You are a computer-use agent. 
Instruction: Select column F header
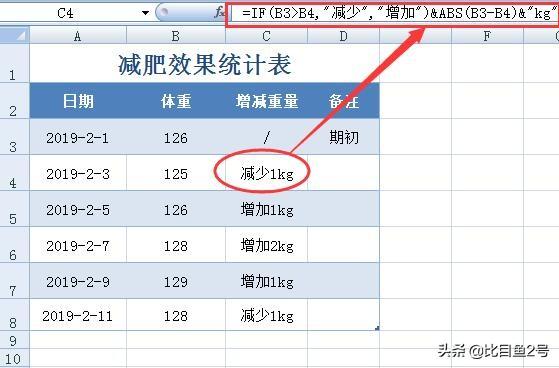[x=487, y=36]
